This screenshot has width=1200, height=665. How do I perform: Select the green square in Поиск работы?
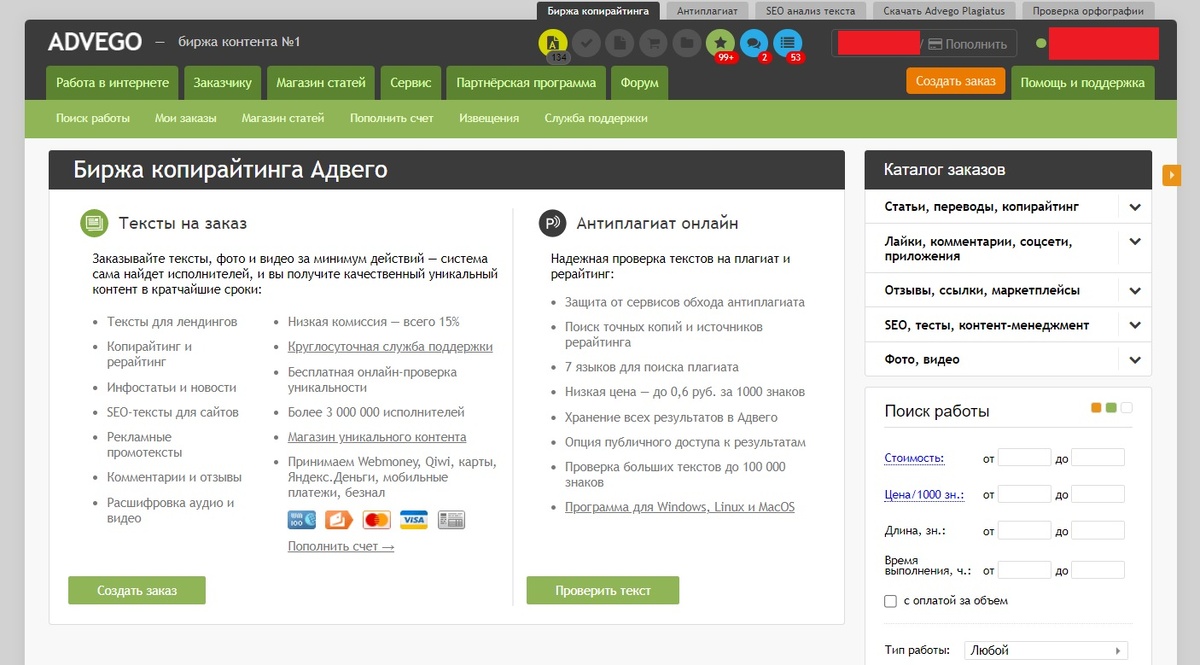coord(1111,407)
